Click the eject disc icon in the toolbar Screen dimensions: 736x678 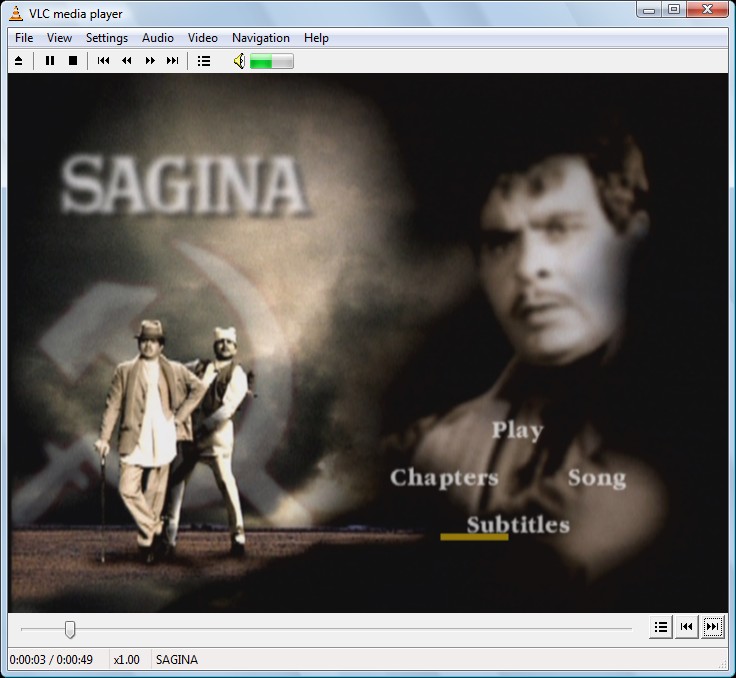[18, 61]
